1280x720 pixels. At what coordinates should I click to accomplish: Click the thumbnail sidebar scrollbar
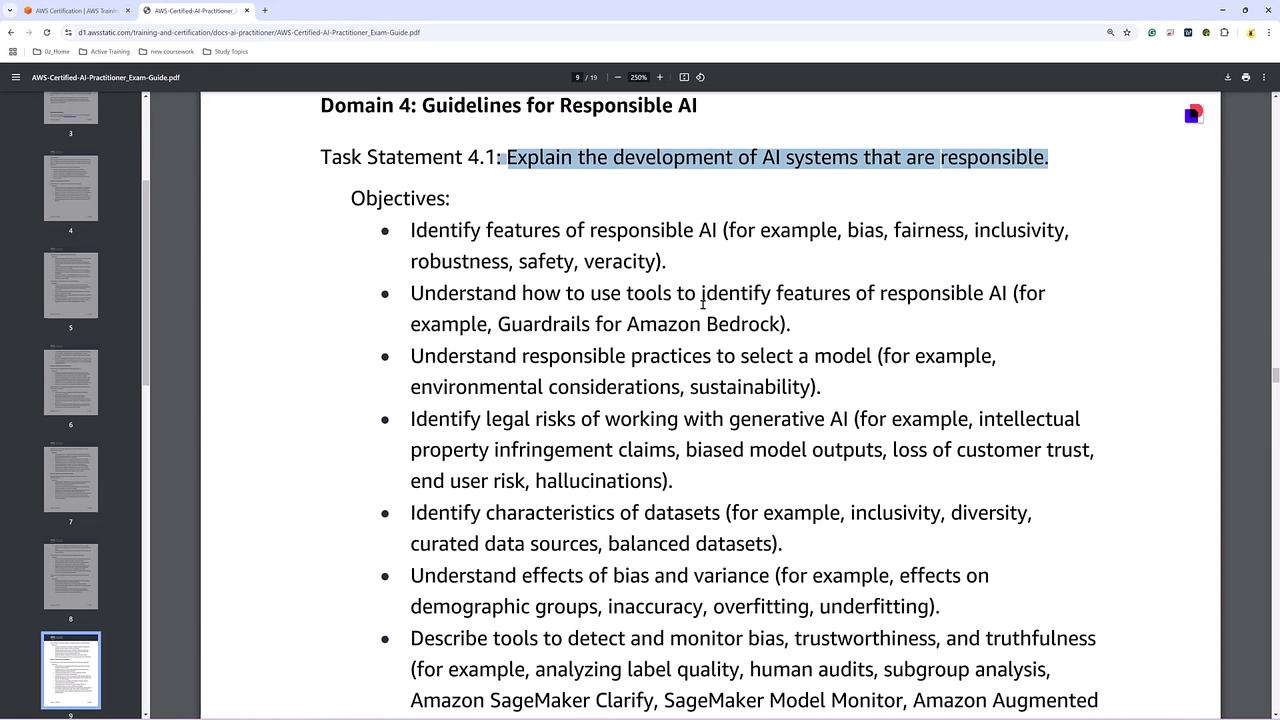146,282
